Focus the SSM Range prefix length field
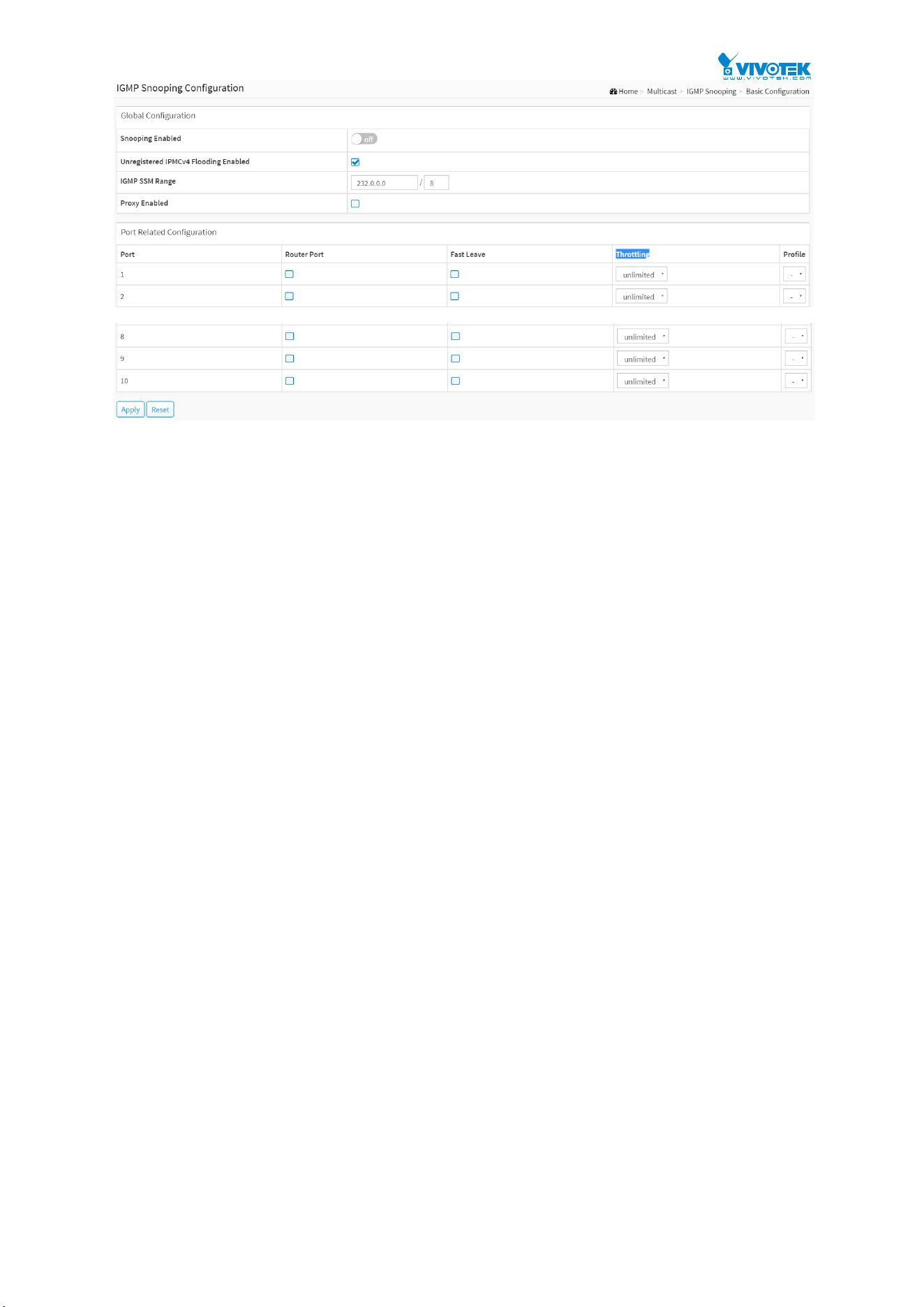This screenshot has height=1307, width=924. [x=436, y=183]
